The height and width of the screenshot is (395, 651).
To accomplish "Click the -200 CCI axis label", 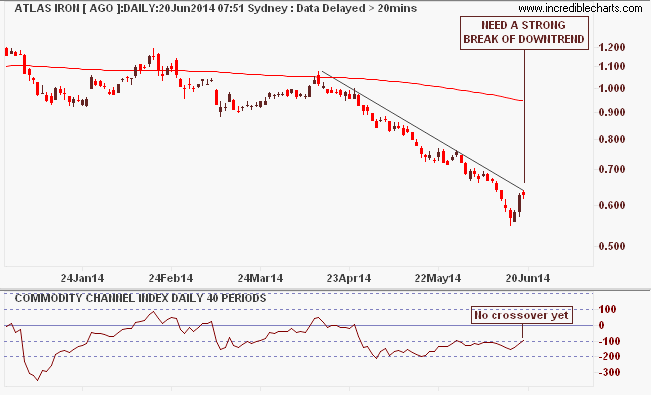I will pos(609,356).
